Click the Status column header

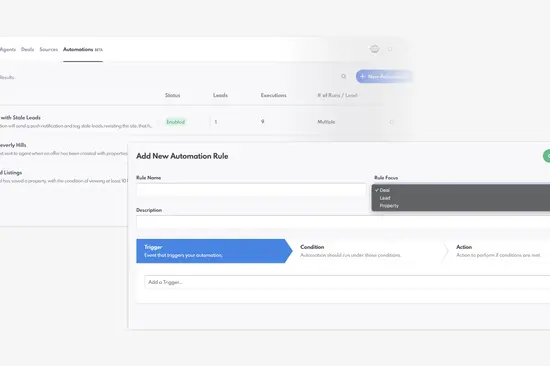(x=173, y=95)
